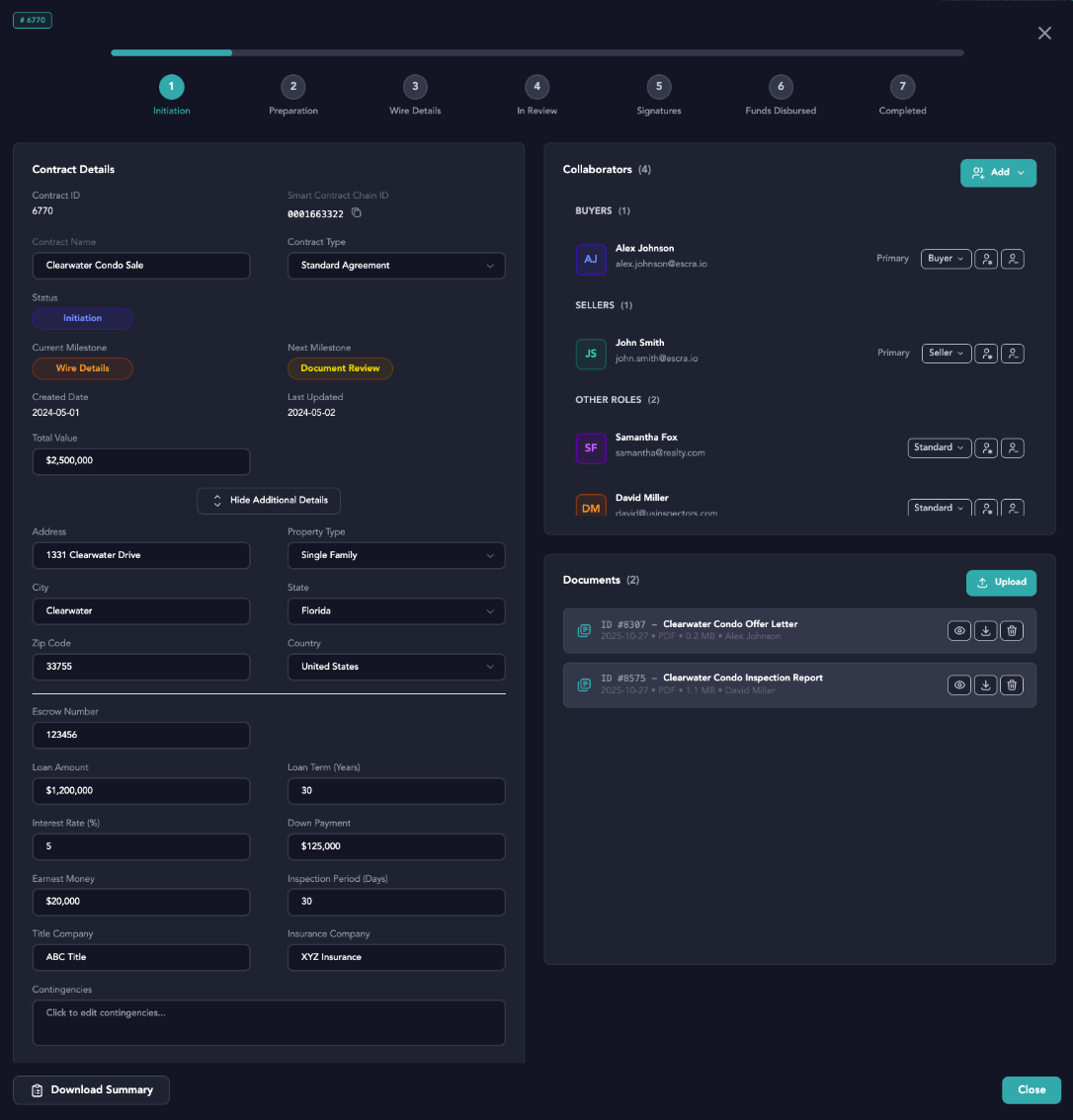Edit the Escrow Number field
This screenshot has height=1120, width=1073.
click(x=140, y=735)
